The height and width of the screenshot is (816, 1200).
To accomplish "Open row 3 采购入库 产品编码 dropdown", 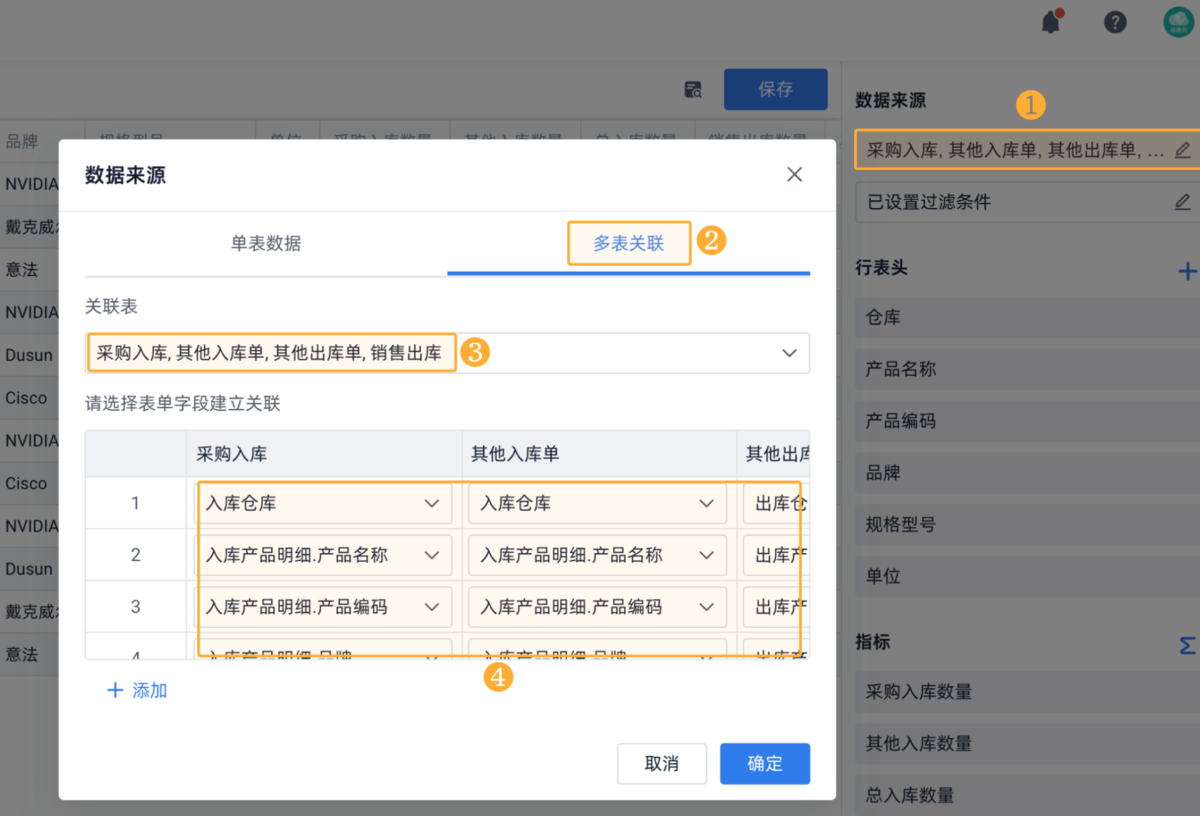I will 323,607.
